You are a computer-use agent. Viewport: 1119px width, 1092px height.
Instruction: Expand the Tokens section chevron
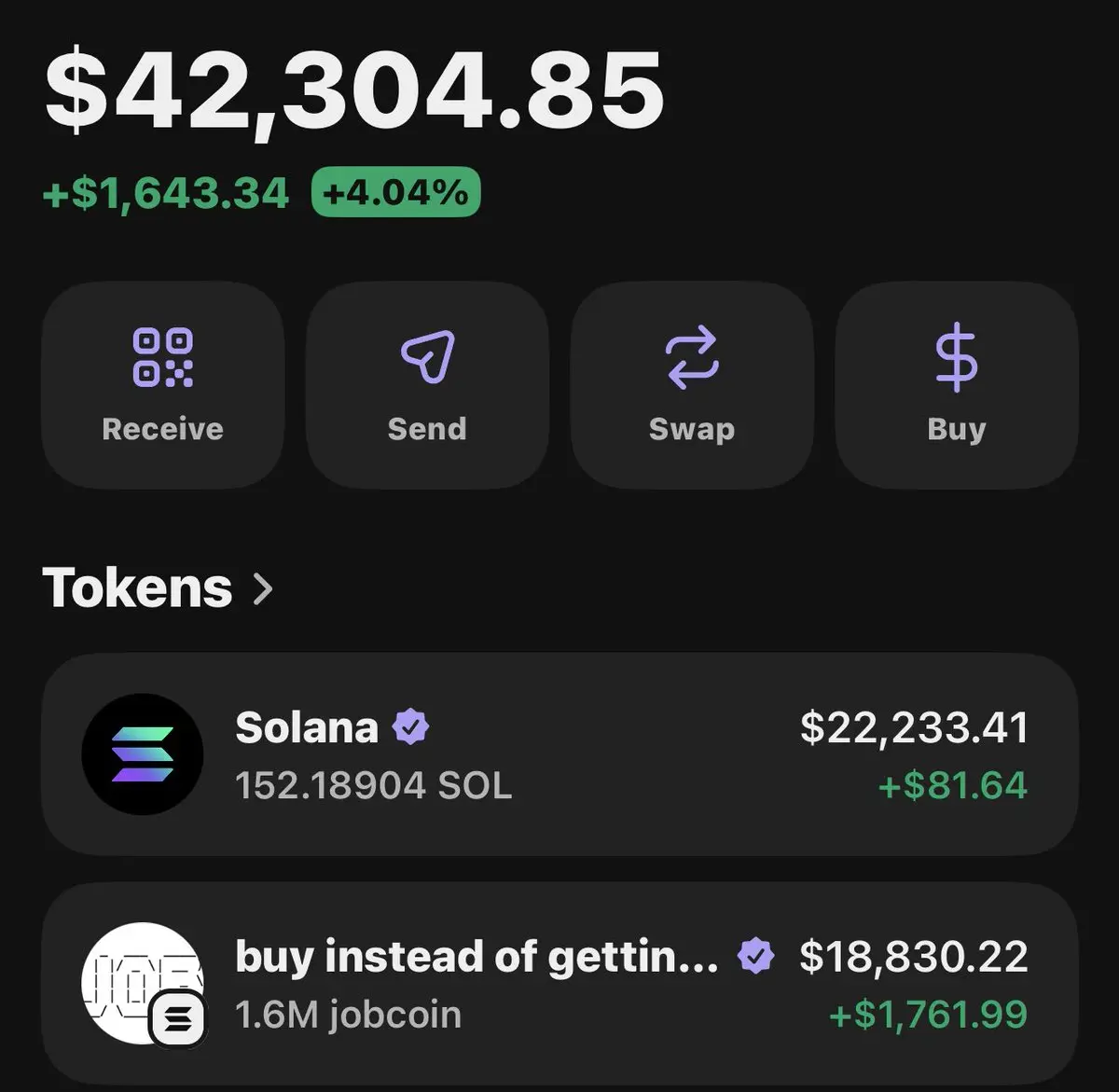click(264, 588)
